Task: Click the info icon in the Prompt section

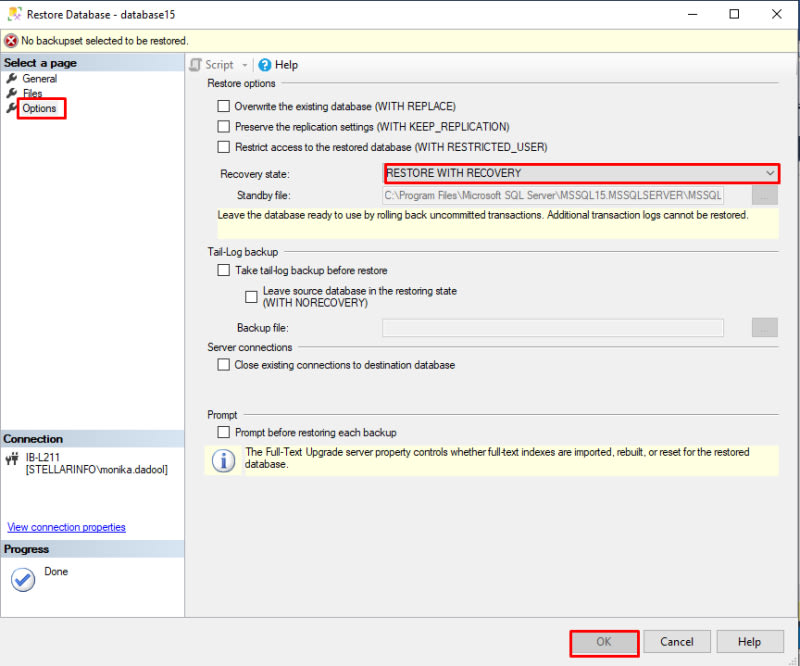Action: click(226, 460)
